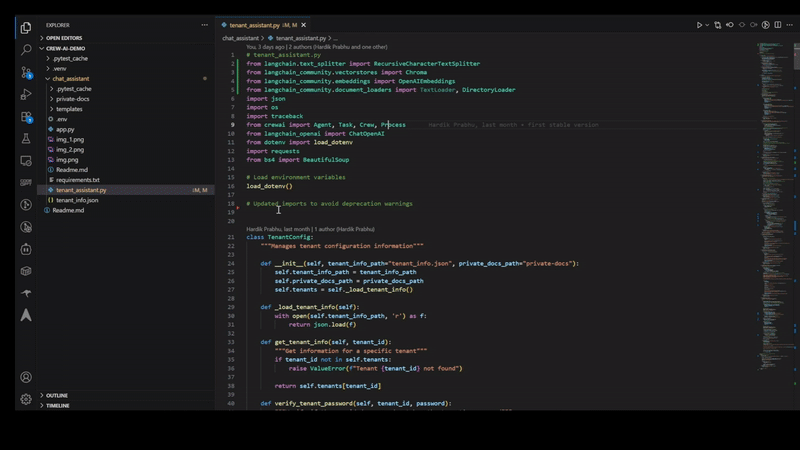Open the Run and Debug view
The height and width of the screenshot is (450, 800).
26,94
